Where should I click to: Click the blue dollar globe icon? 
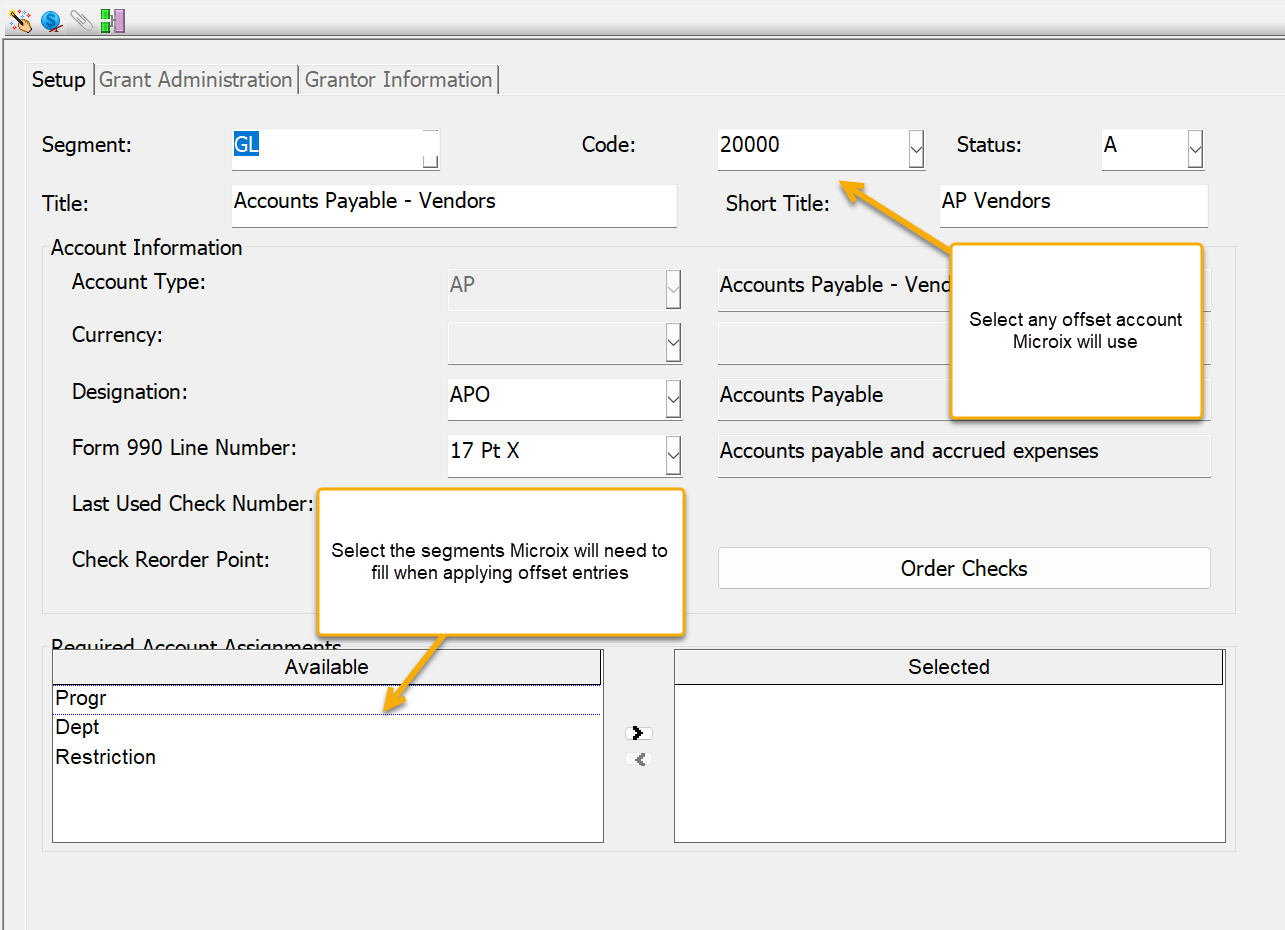click(51, 20)
